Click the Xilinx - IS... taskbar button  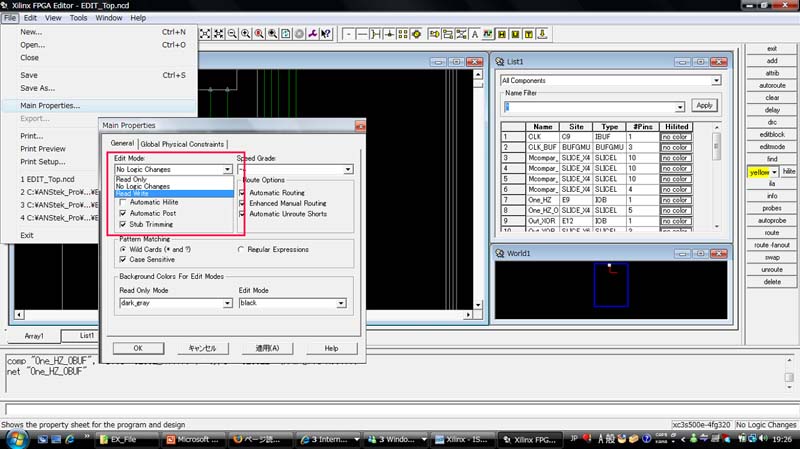coord(462,439)
